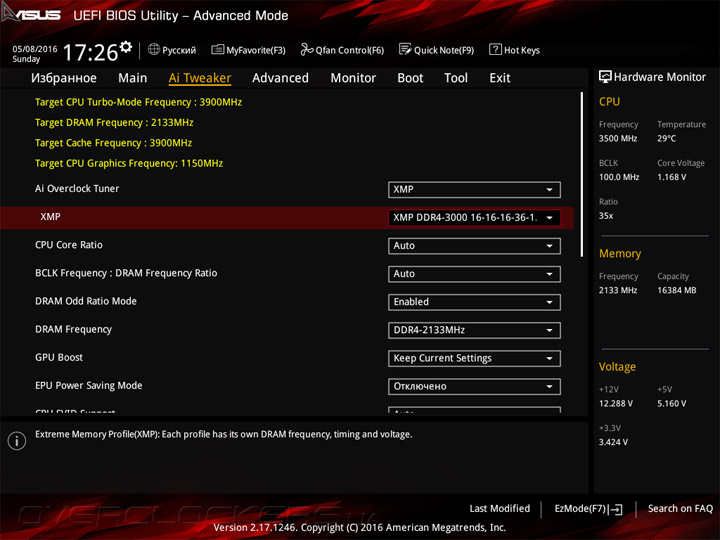Screen dimensions: 720x540
Task: Click the Hardware Monitor screen icon
Action: [605, 77]
